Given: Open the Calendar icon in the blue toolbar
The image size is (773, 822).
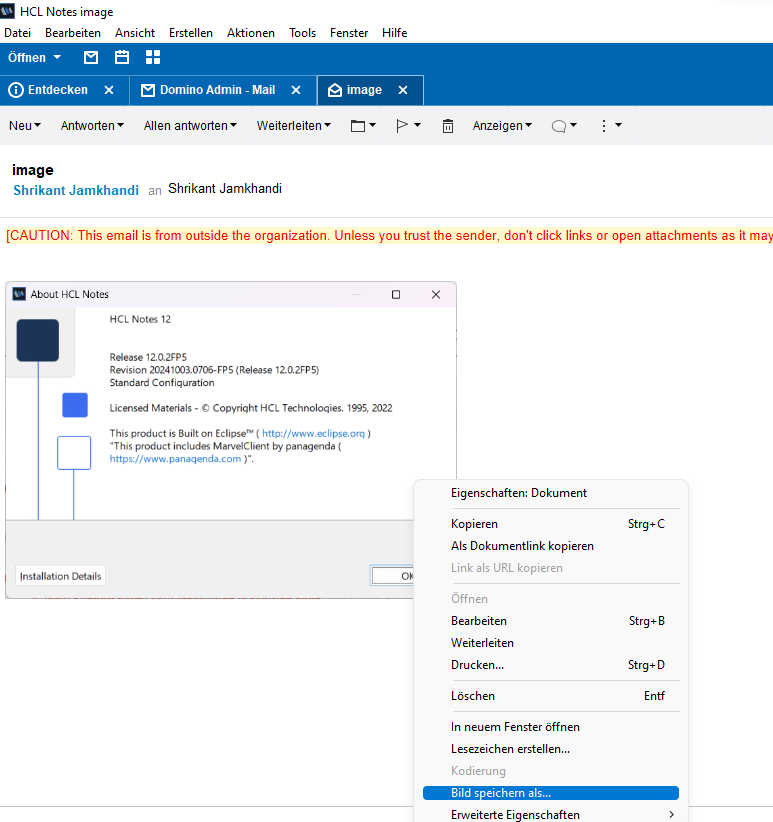Looking at the screenshot, I should pyautogui.click(x=122, y=57).
